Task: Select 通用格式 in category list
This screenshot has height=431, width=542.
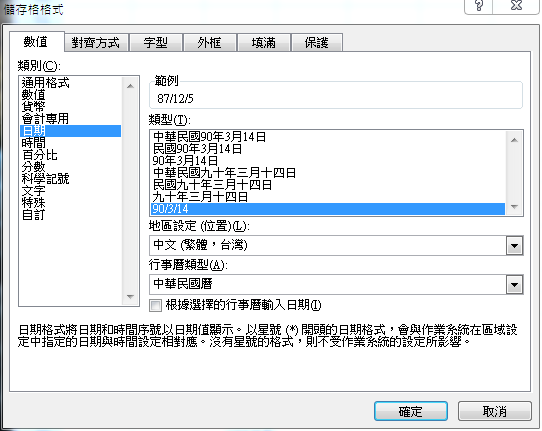Action: (71, 83)
